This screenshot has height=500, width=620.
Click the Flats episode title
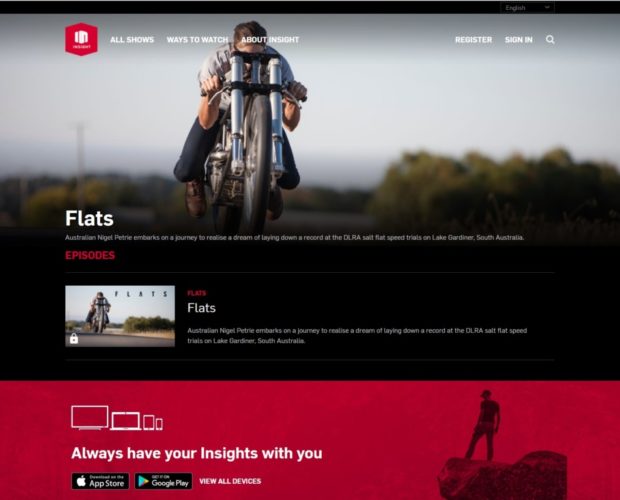[x=201, y=308]
